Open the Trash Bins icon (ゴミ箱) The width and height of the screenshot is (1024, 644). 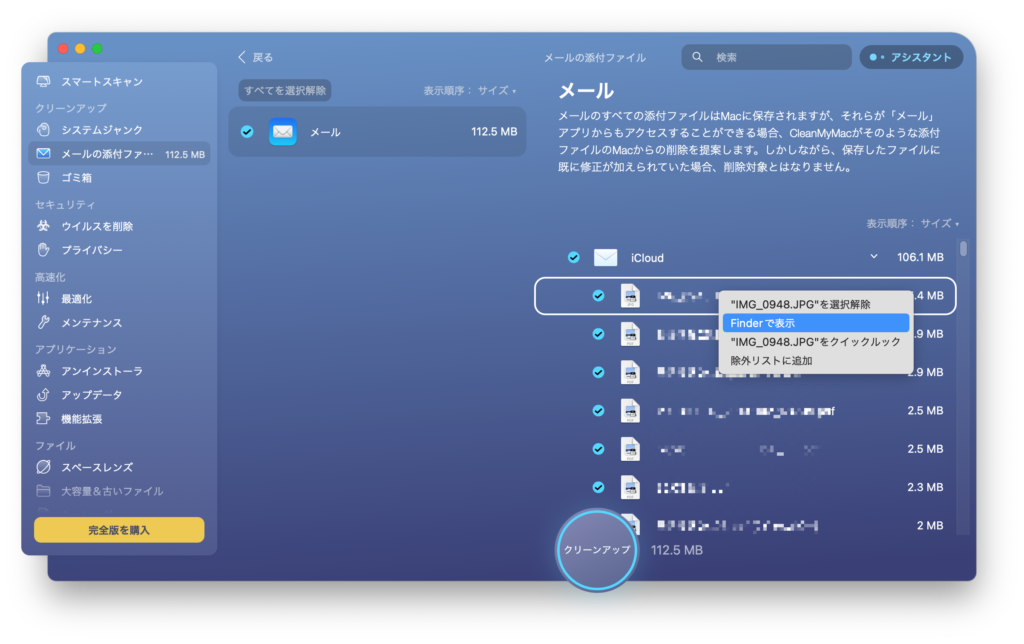[x=43, y=178]
